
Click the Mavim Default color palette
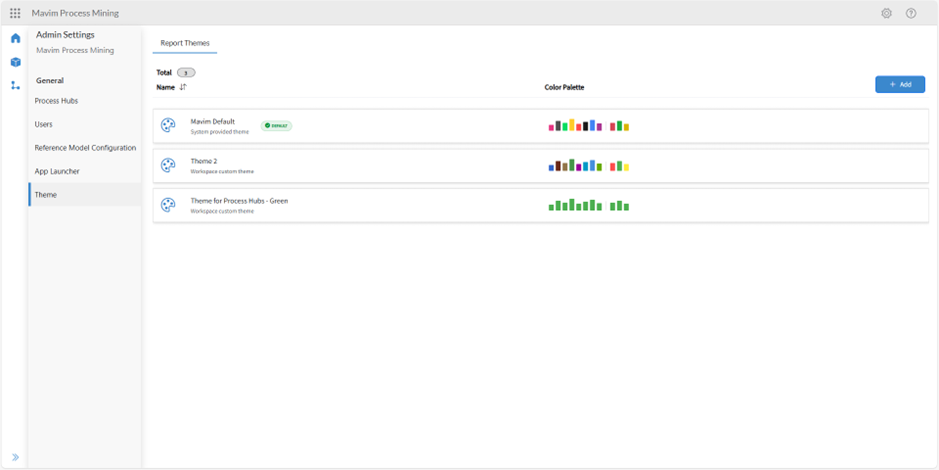pyautogui.click(x=588, y=125)
